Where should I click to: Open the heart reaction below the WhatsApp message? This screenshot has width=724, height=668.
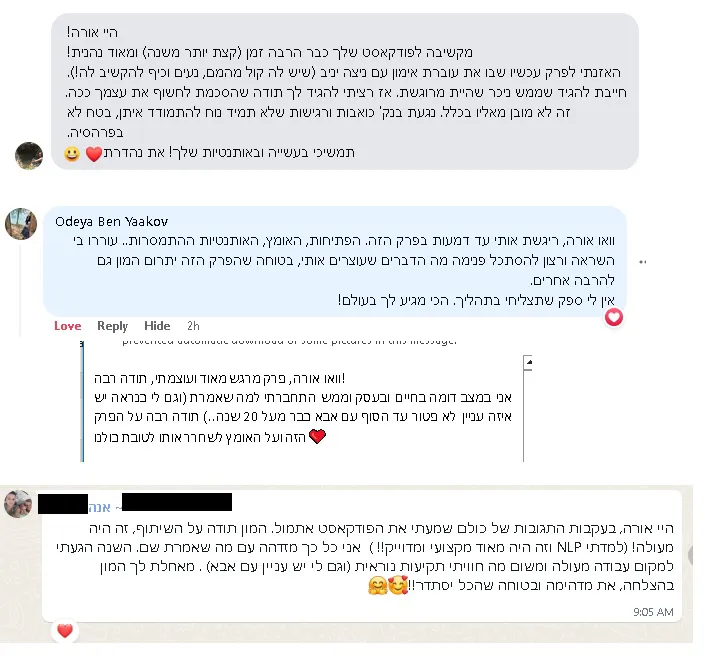click(x=65, y=631)
